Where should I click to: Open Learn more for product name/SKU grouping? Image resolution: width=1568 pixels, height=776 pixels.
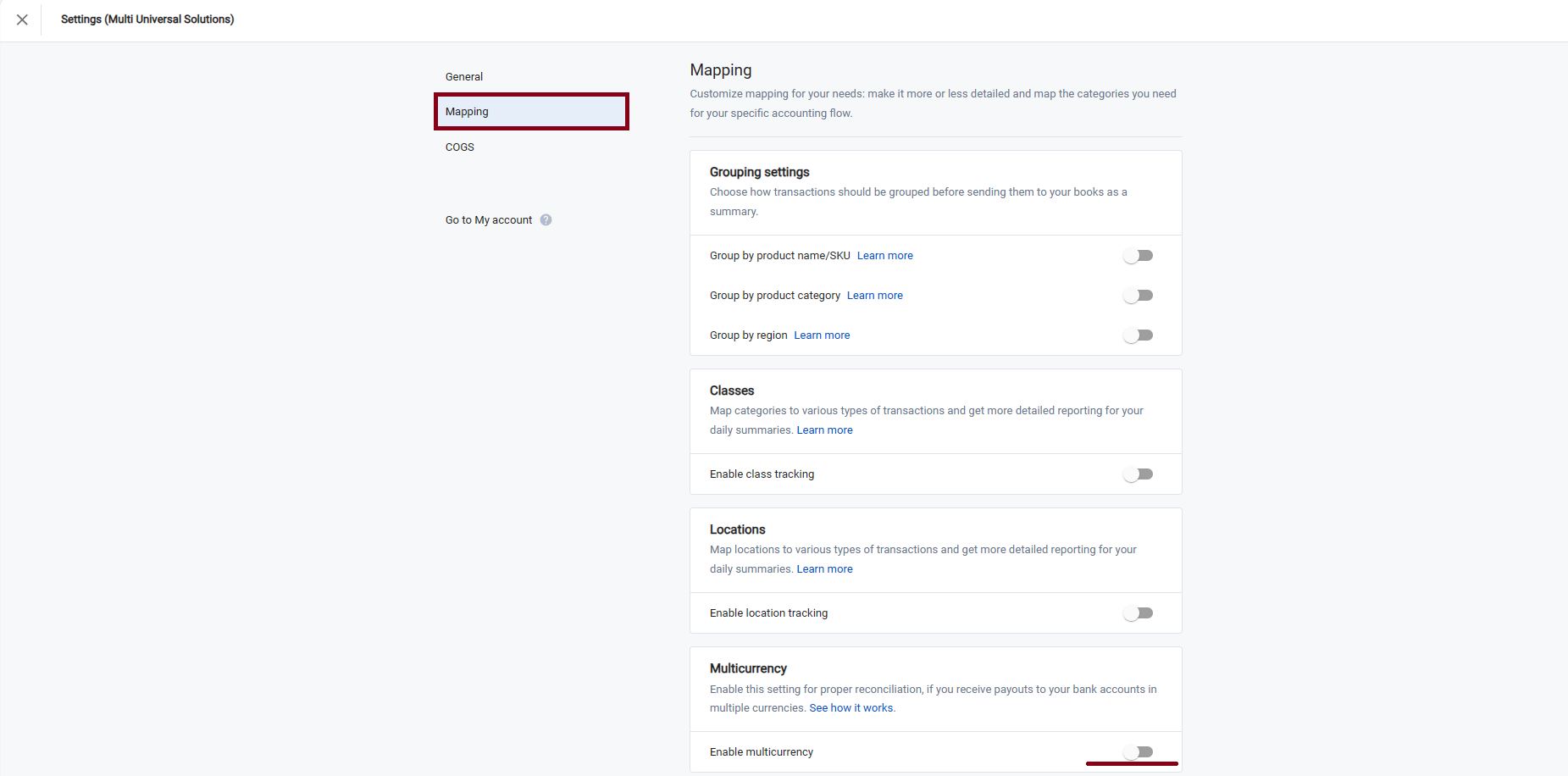[884, 255]
